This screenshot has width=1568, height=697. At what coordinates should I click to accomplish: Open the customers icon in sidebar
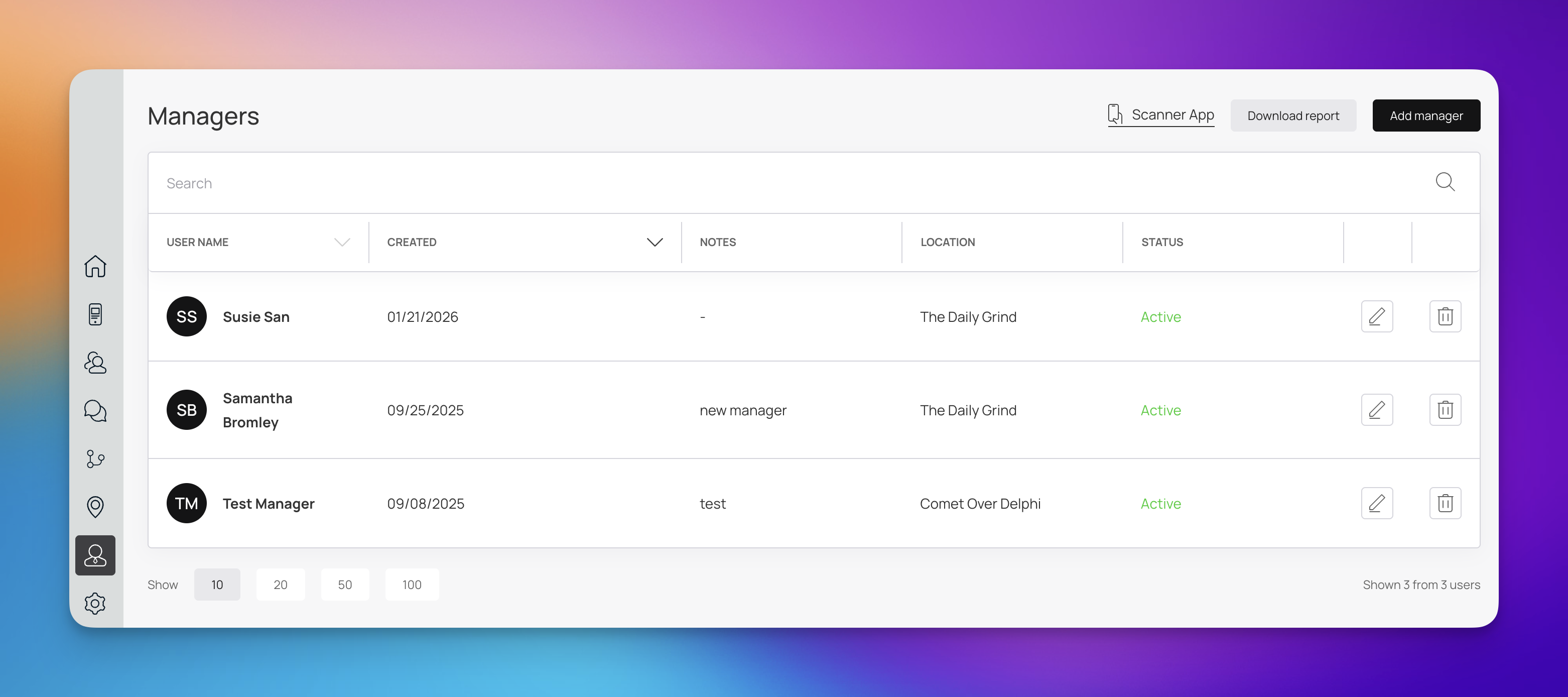[95, 363]
